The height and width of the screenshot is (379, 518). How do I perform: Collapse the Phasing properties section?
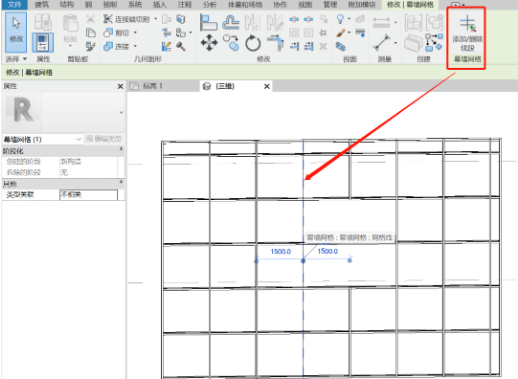pyautogui.click(x=121, y=149)
